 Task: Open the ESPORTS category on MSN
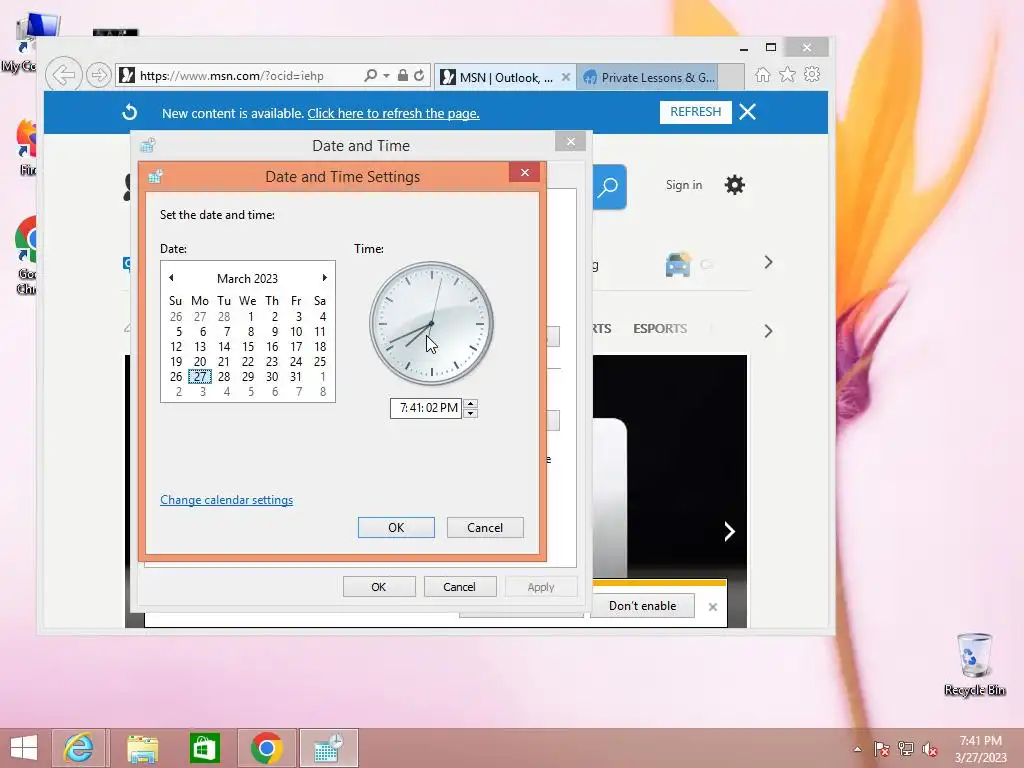click(660, 328)
